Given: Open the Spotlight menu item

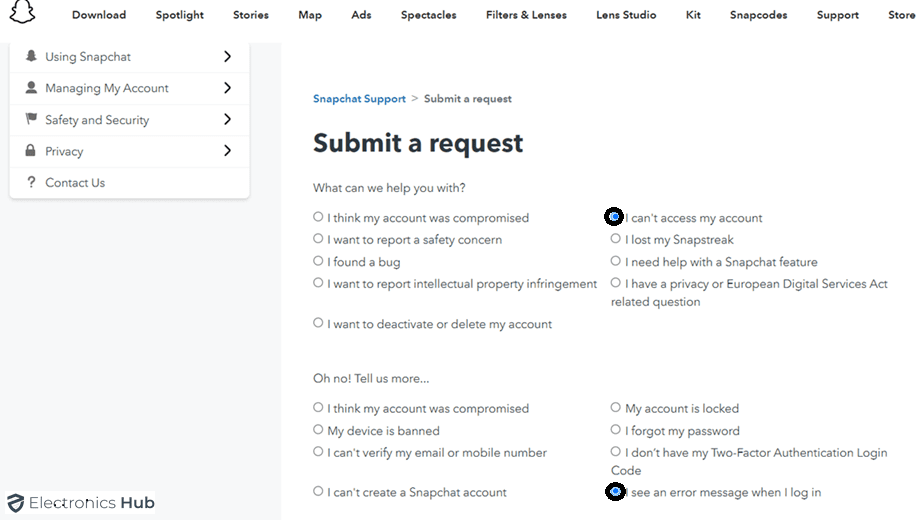Looking at the screenshot, I should tap(180, 15).
